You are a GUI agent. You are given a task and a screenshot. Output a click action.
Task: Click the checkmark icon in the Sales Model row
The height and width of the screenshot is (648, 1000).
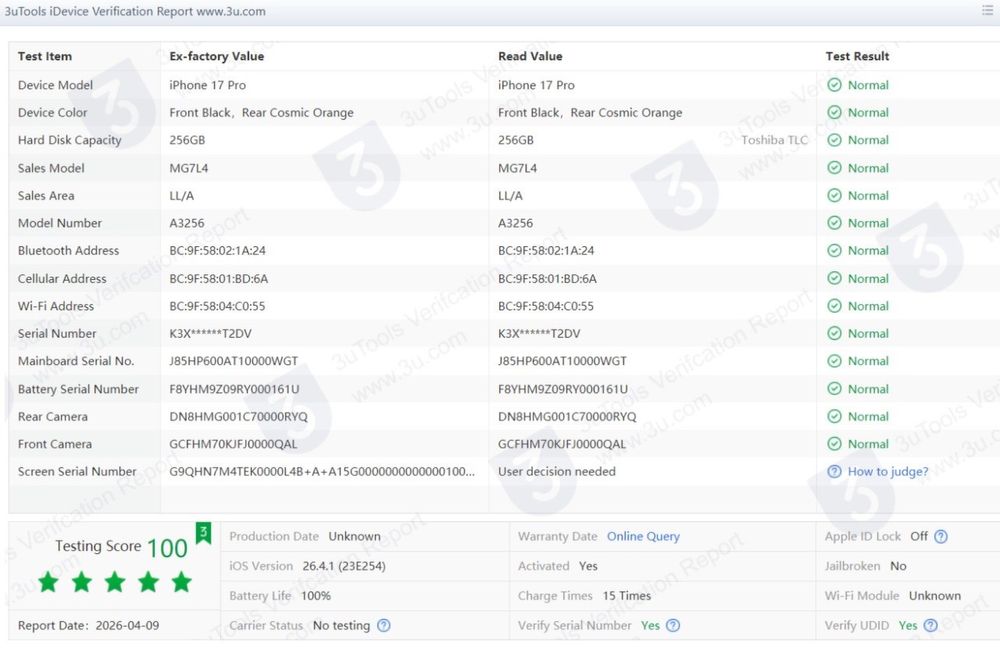point(834,168)
